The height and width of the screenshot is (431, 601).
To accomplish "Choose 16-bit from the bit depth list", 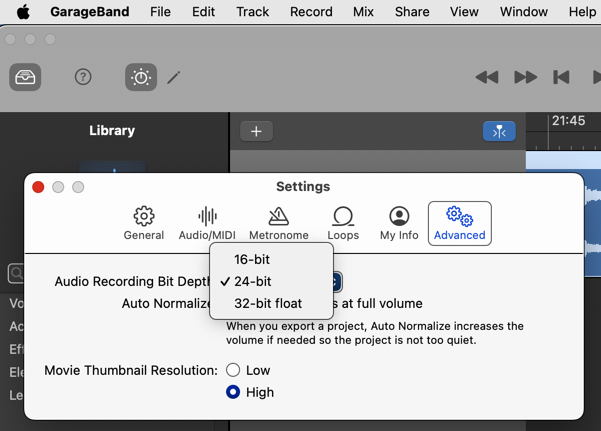I will (252, 259).
